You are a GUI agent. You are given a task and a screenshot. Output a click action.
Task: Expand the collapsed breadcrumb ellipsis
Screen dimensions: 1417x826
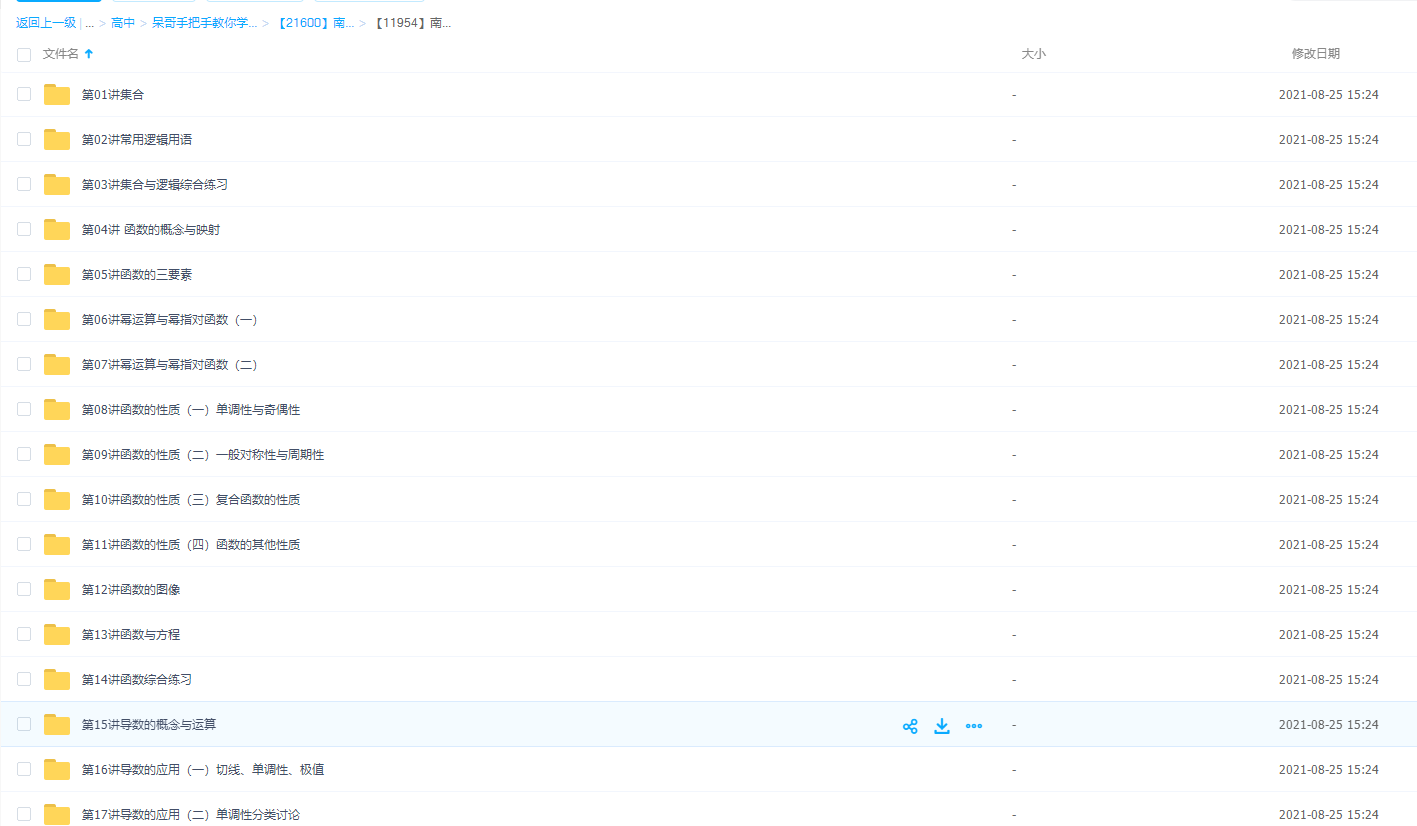(90, 23)
